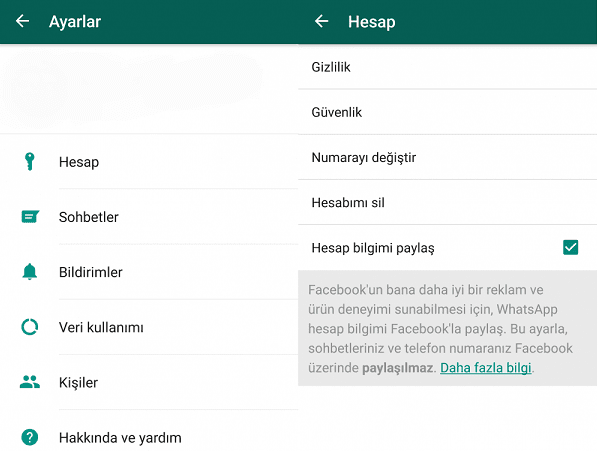Click the Hesap bilgimi paylaş label
The image size is (600, 451).
[373, 248]
